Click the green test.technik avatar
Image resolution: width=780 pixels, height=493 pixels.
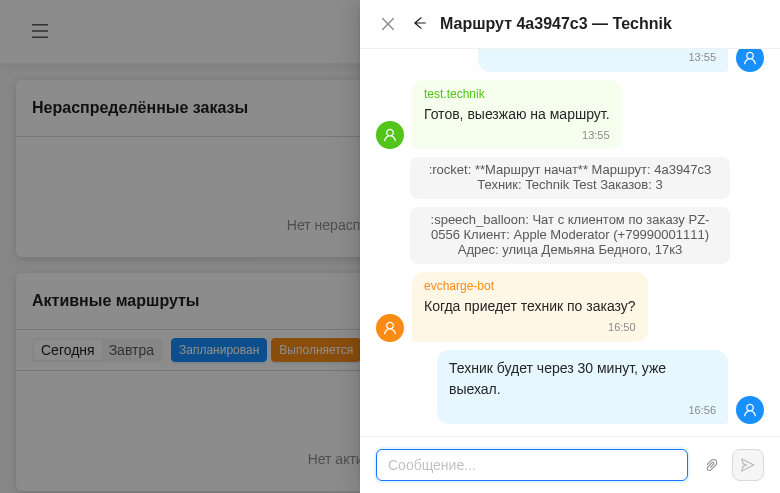point(390,135)
